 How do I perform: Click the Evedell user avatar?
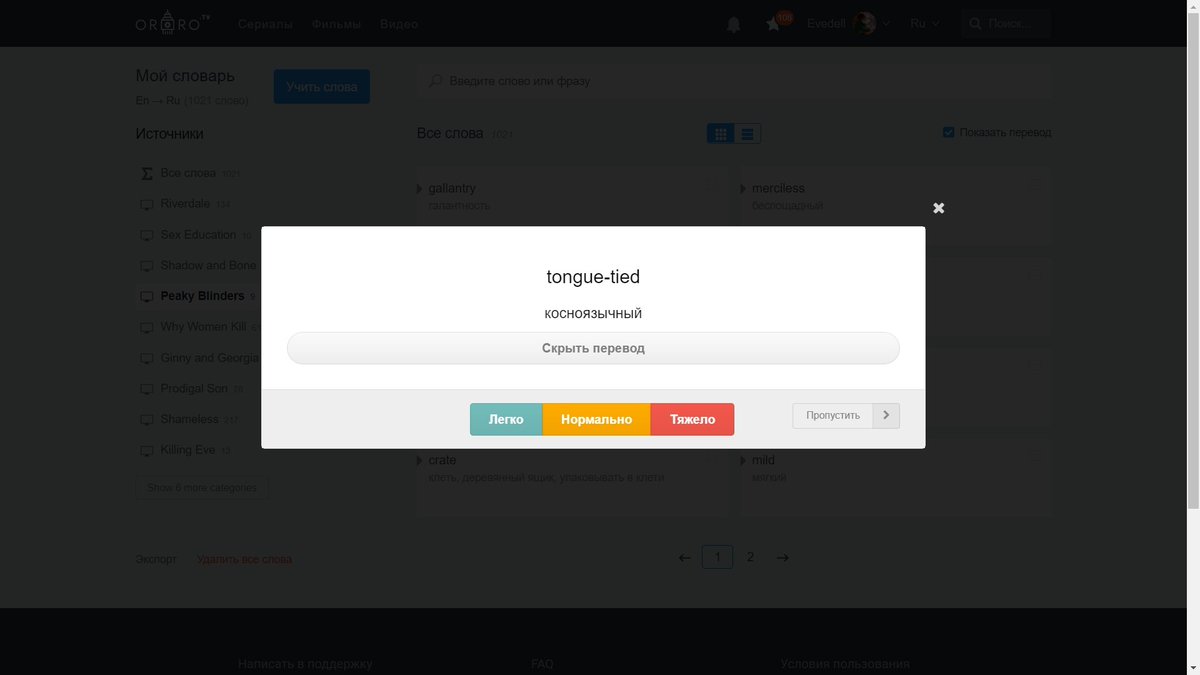click(864, 24)
